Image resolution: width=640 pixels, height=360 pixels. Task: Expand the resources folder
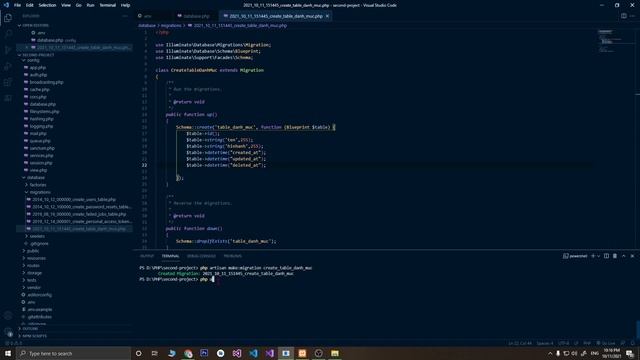tap(36, 258)
